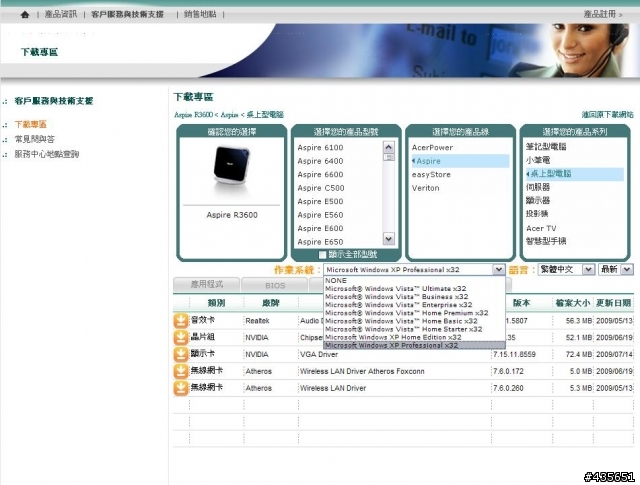640x485 pixels.
Task: Select 小筆電 product series
Action: click(538, 160)
